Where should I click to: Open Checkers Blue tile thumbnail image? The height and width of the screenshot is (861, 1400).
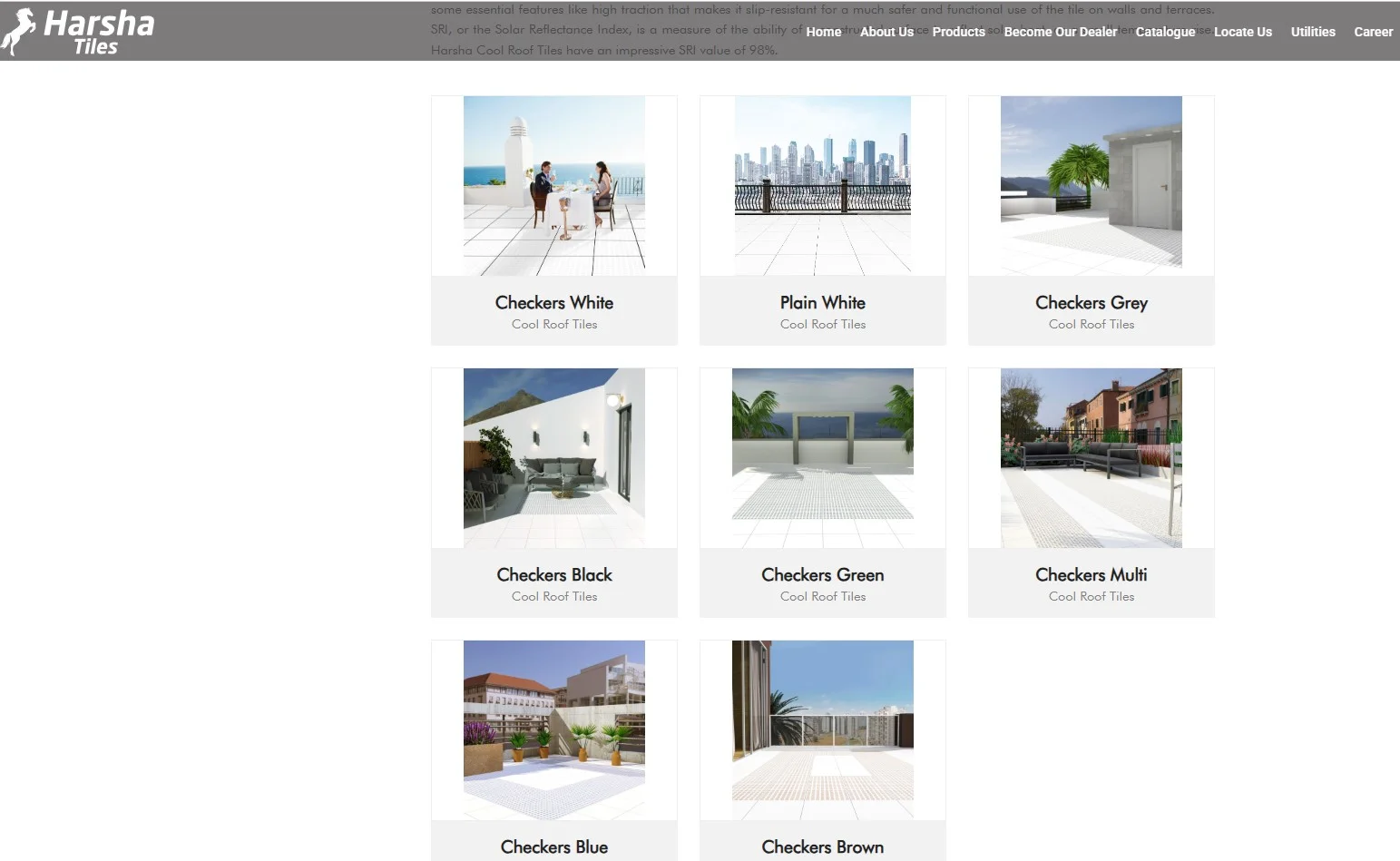(x=554, y=730)
